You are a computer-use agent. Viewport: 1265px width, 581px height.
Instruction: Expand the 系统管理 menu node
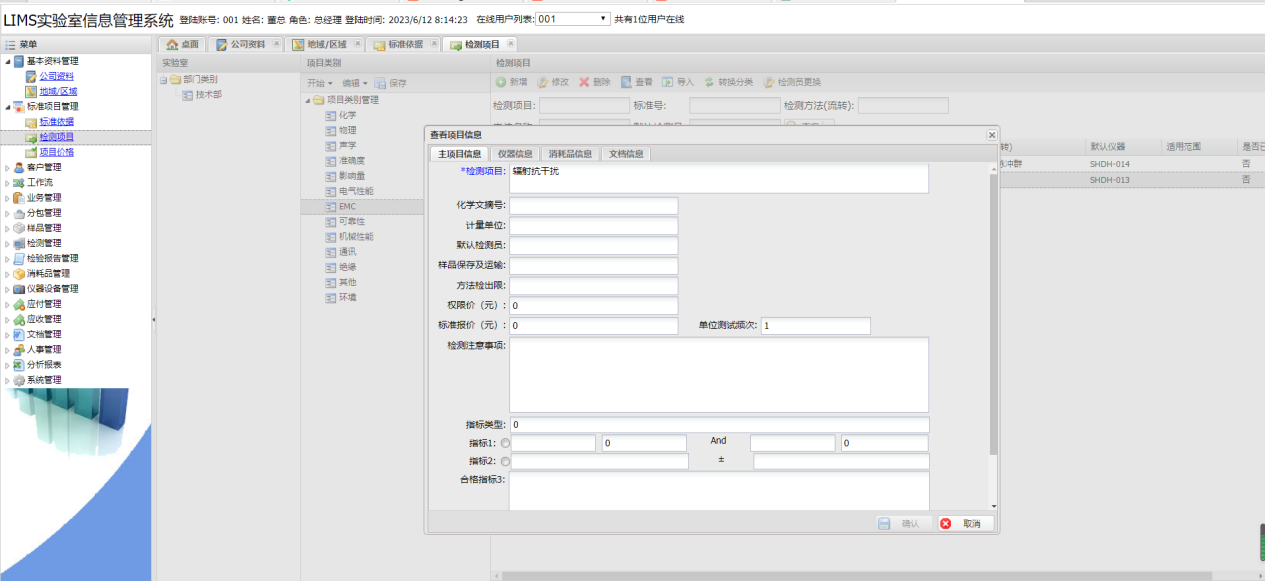coord(7,380)
